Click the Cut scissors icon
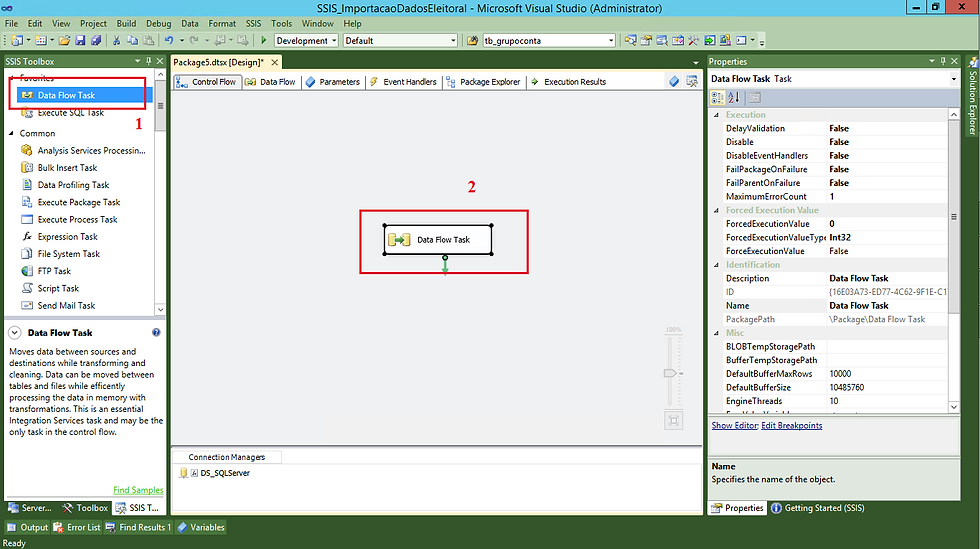This screenshot has height=549, width=980. pyautogui.click(x=116, y=41)
